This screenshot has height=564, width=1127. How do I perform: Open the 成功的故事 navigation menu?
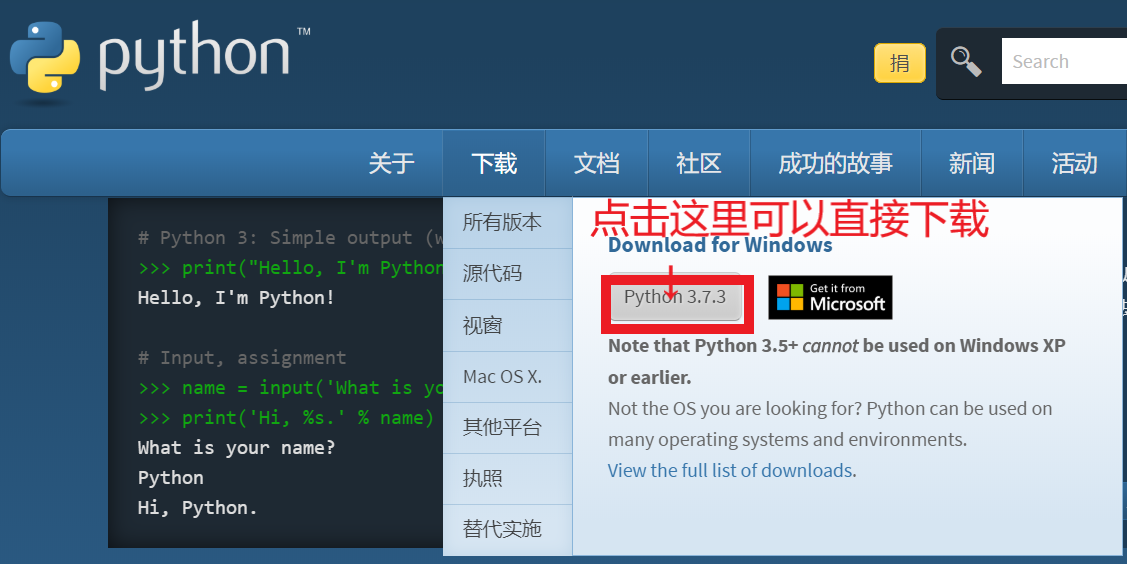[x=835, y=163]
